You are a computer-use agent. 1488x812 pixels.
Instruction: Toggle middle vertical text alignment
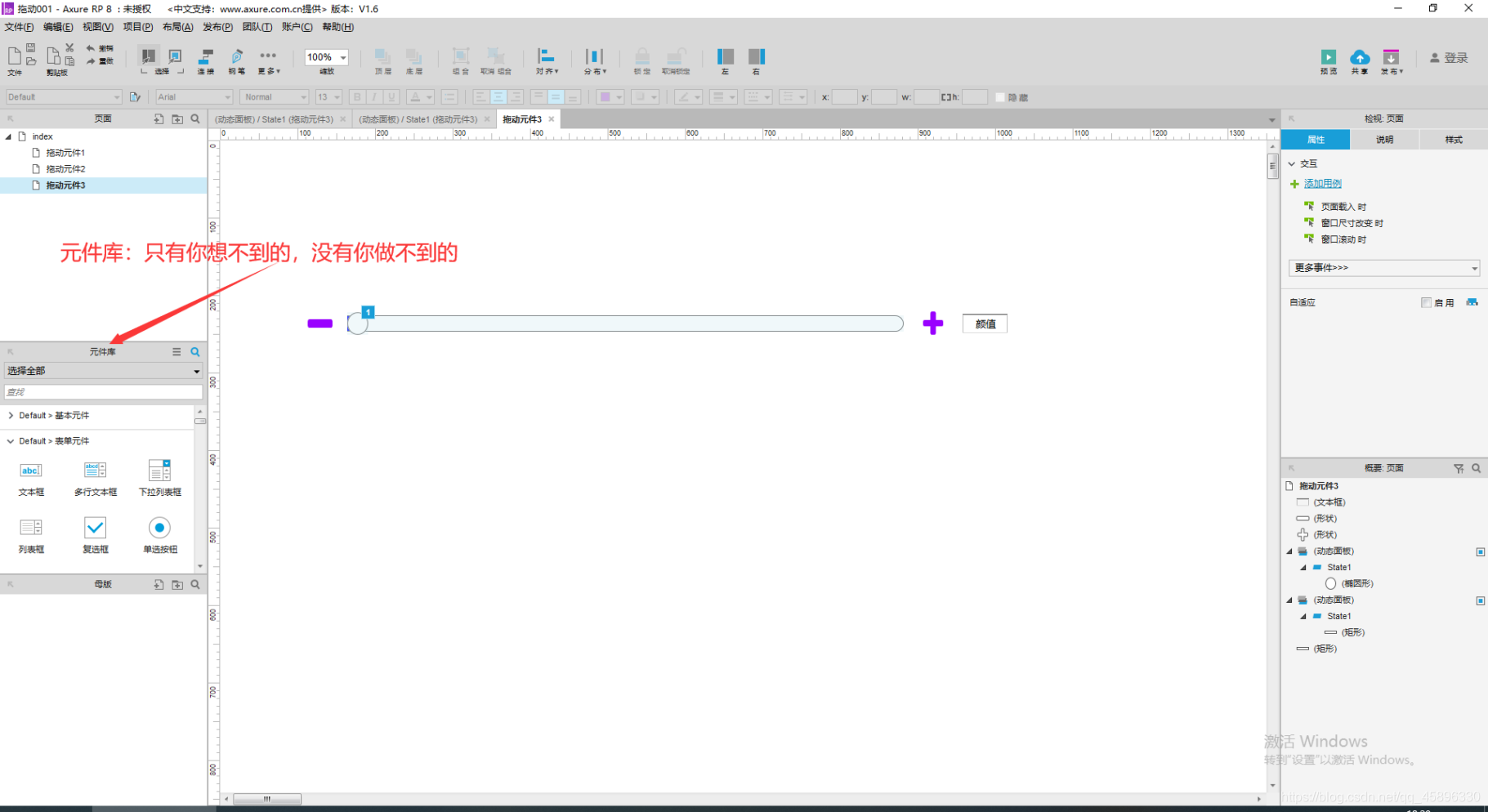coord(556,97)
